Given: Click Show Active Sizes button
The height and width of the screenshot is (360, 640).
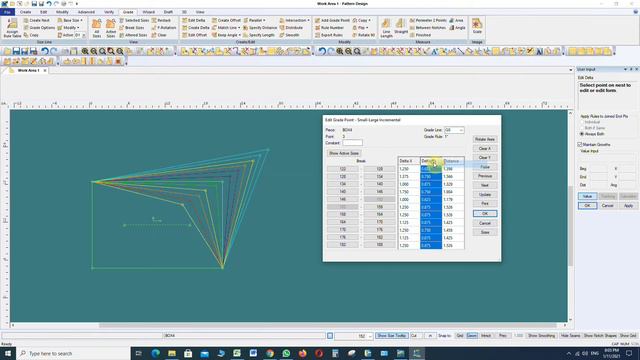Looking at the screenshot, I should 344,153.
